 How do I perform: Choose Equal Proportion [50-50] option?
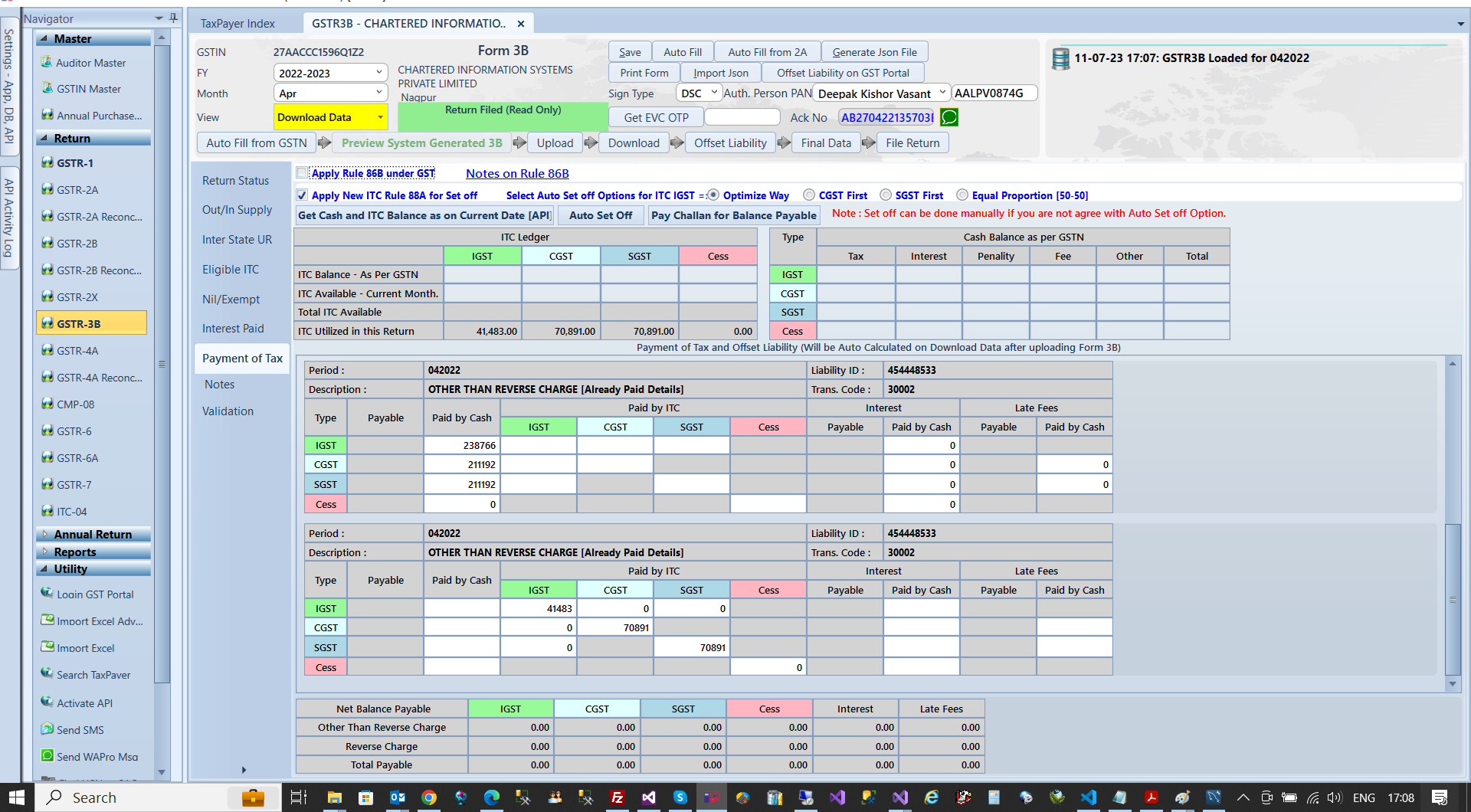tap(962, 195)
